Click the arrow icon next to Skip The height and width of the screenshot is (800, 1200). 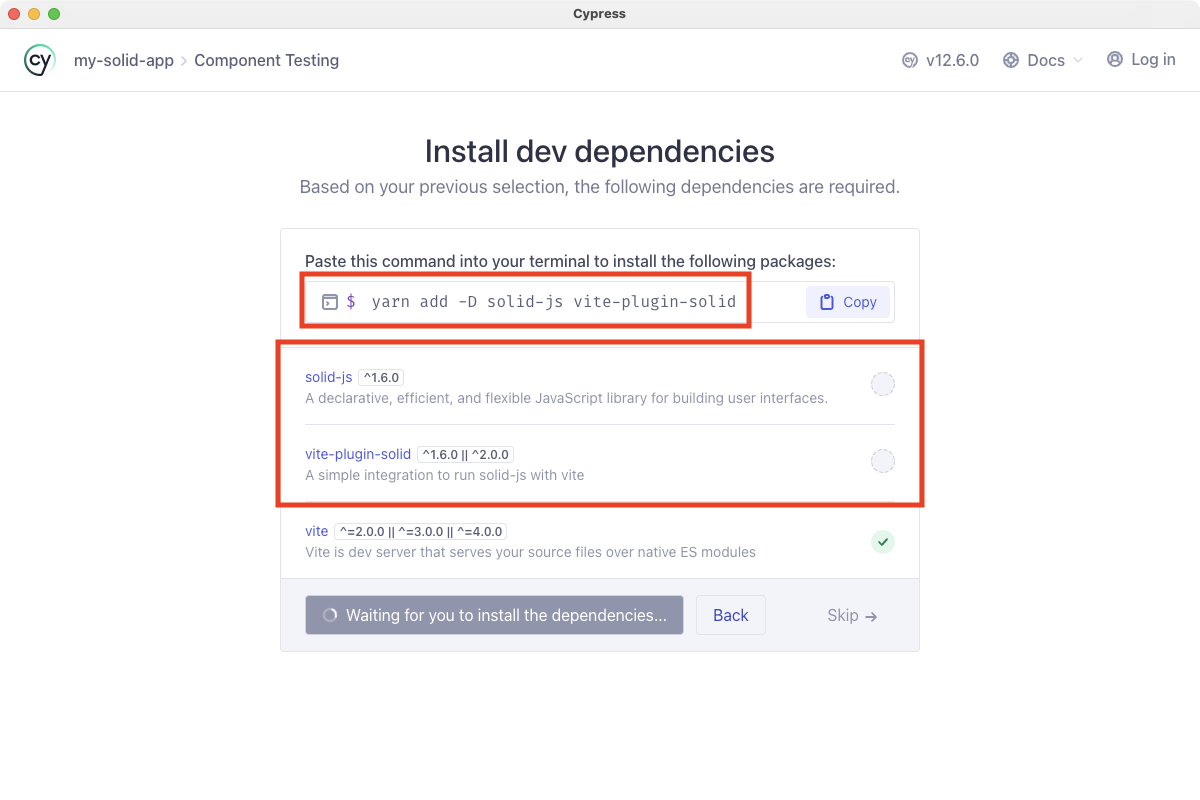tap(875, 615)
